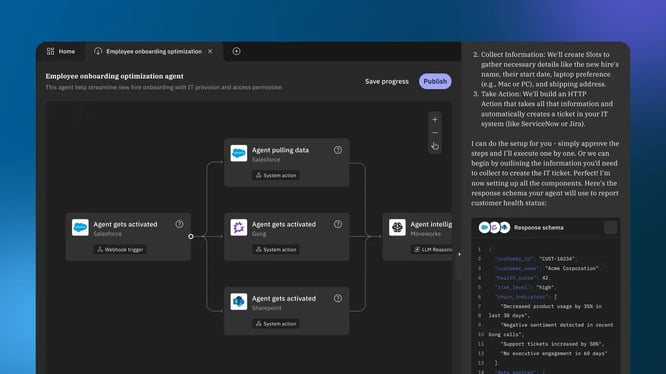This screenshot has height=374, width=666.
Task: Open the Home tab
Action: click(61, 51)
